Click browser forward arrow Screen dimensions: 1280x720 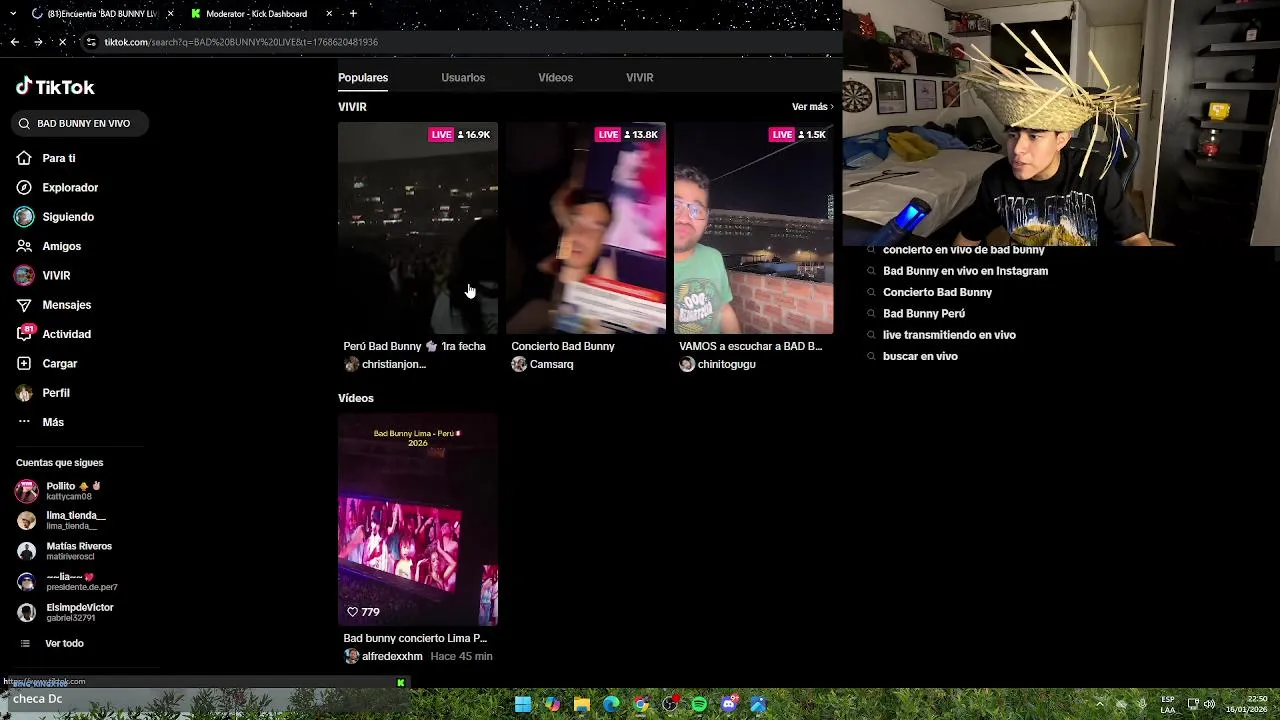[38, 42]
